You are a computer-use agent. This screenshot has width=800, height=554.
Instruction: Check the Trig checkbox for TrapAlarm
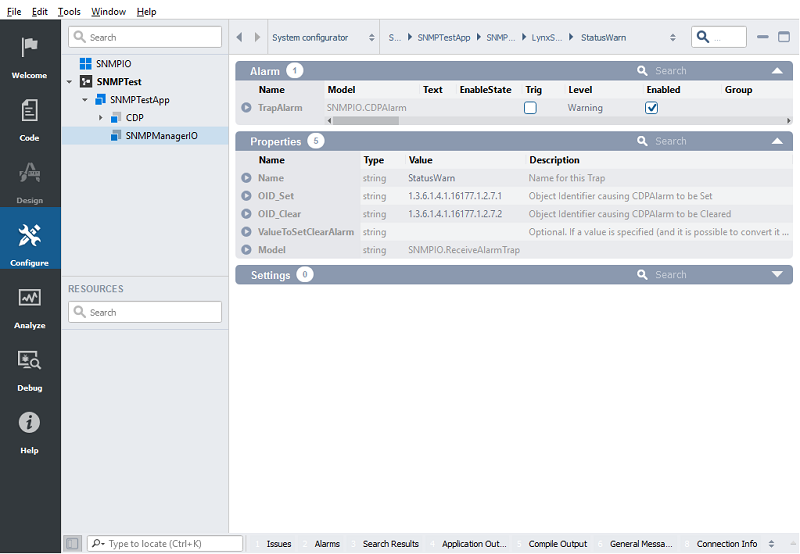[531, 108]
